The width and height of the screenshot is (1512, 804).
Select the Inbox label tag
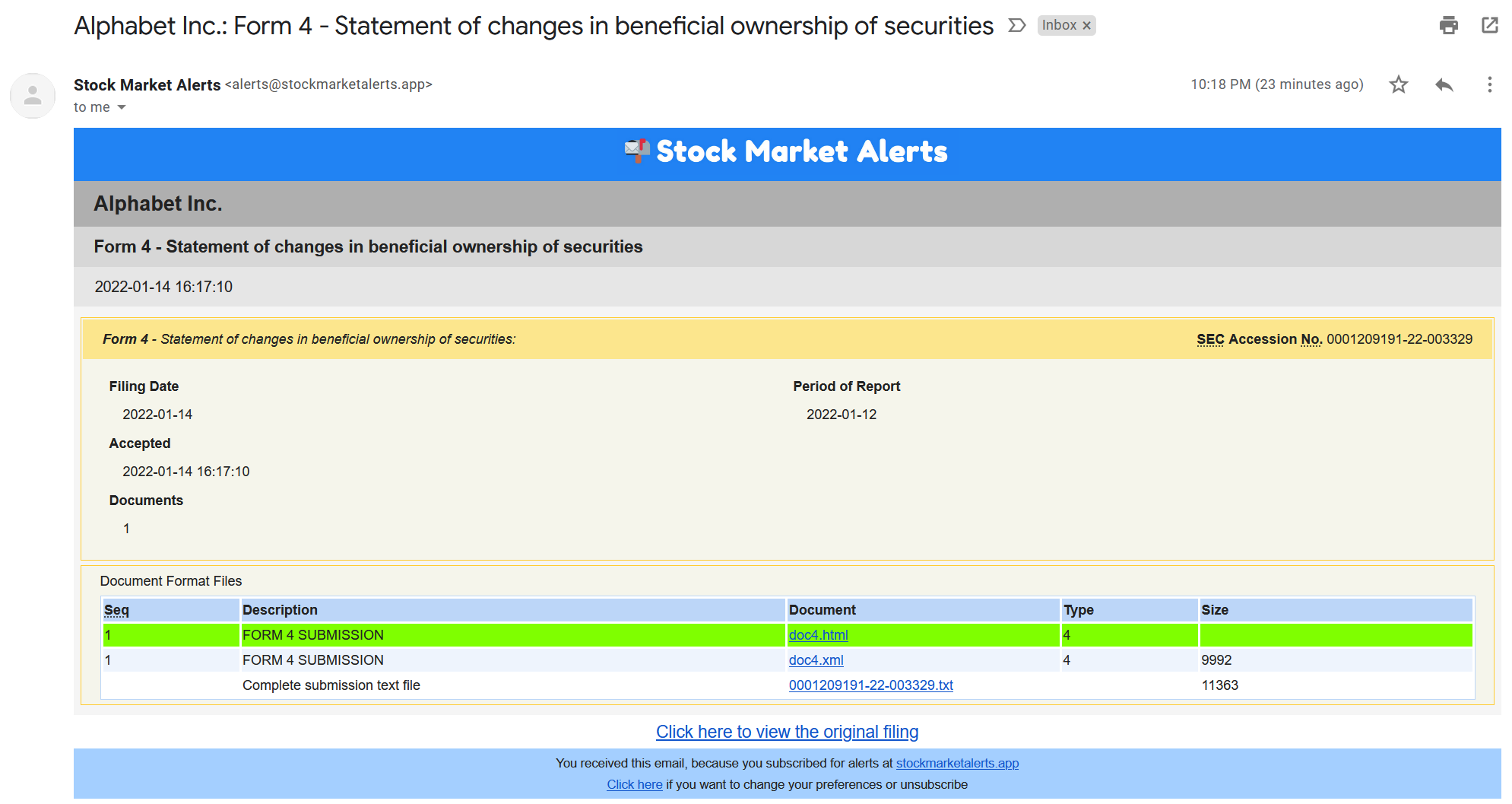1060,25
